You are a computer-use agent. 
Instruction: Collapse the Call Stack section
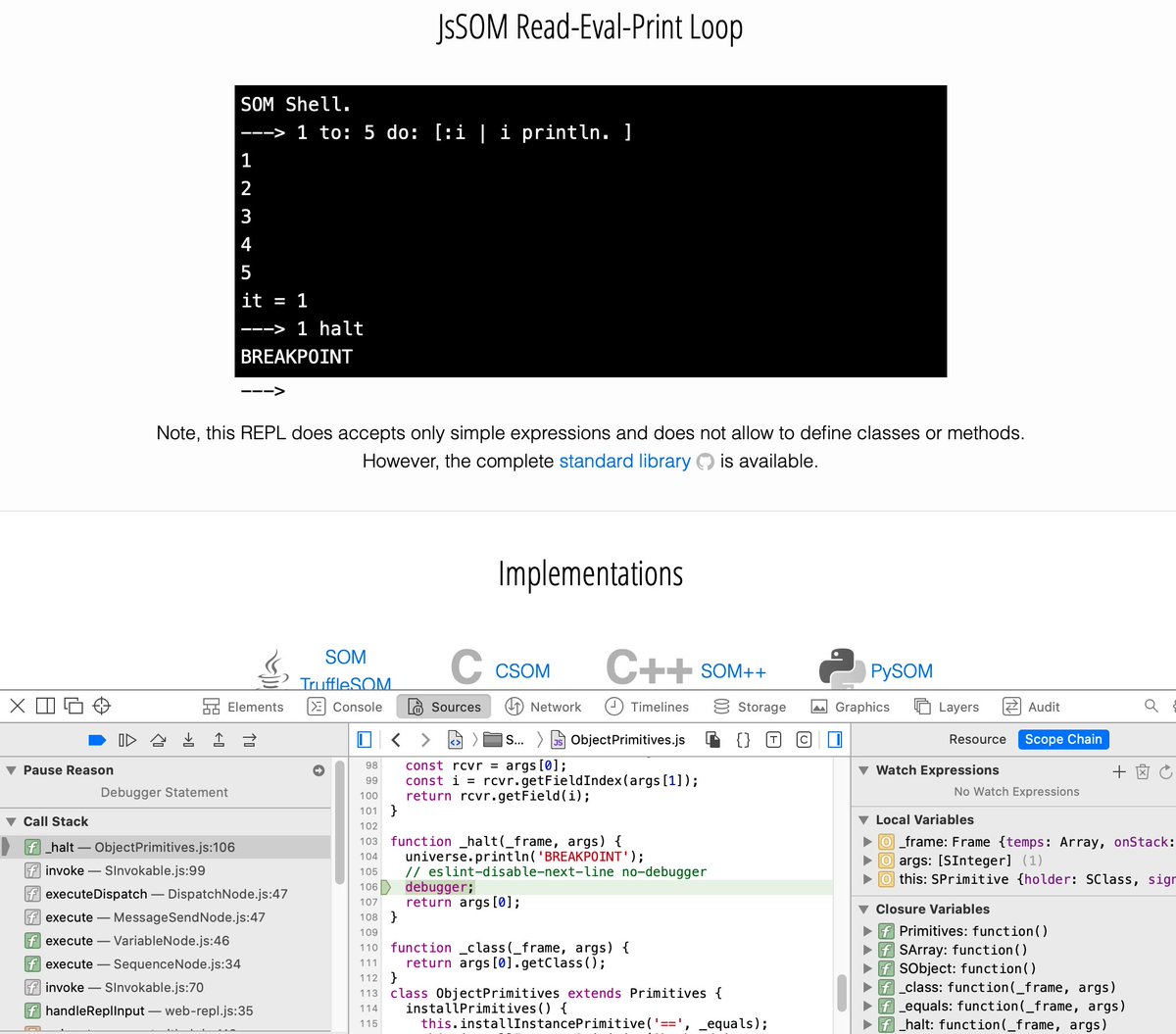[11, 821]
